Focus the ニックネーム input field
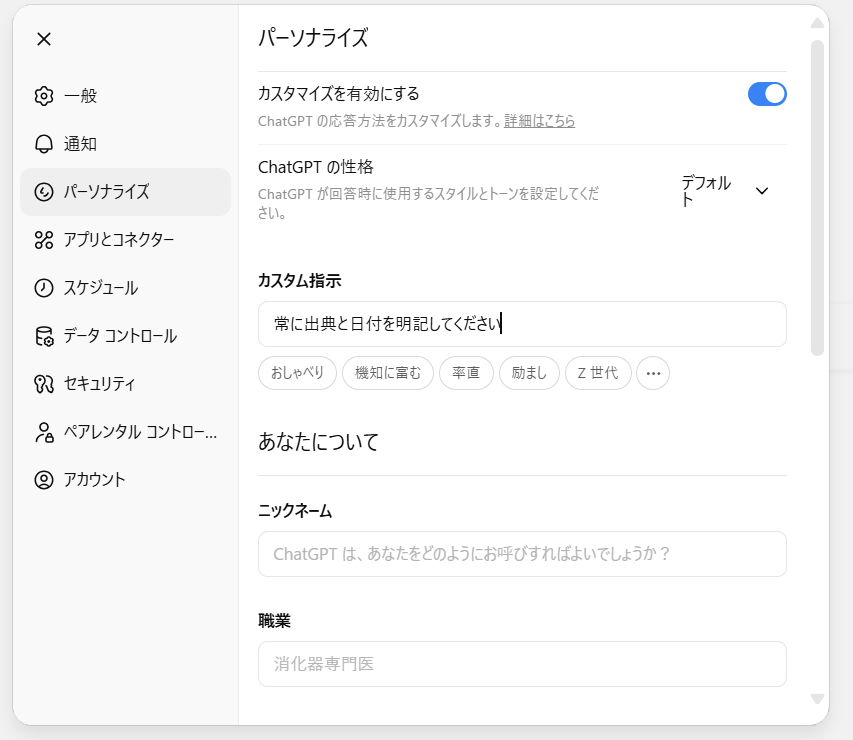 (522, 554)
